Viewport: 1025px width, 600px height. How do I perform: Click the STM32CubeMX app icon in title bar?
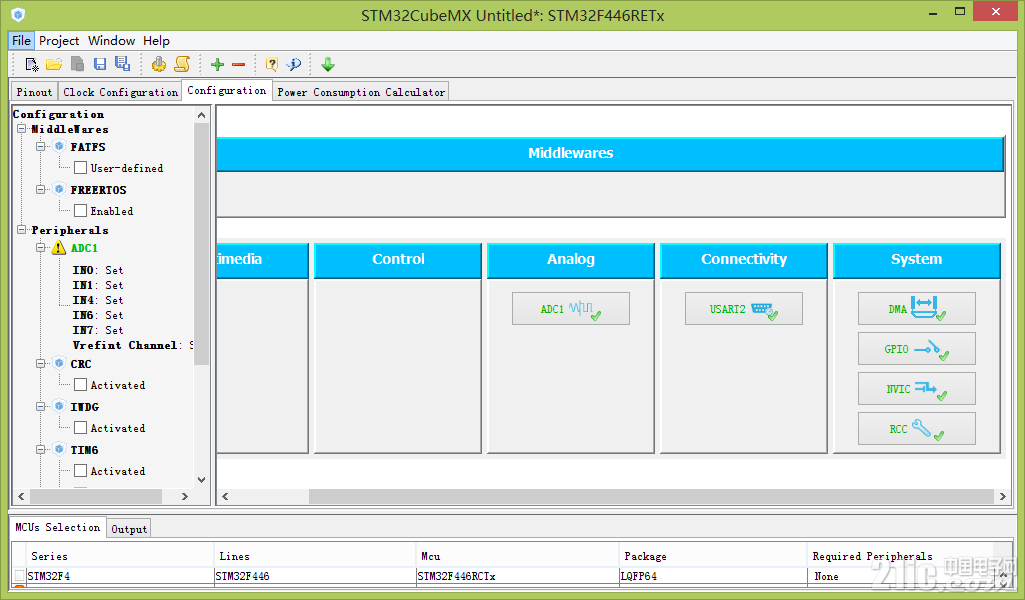(18, 14)
